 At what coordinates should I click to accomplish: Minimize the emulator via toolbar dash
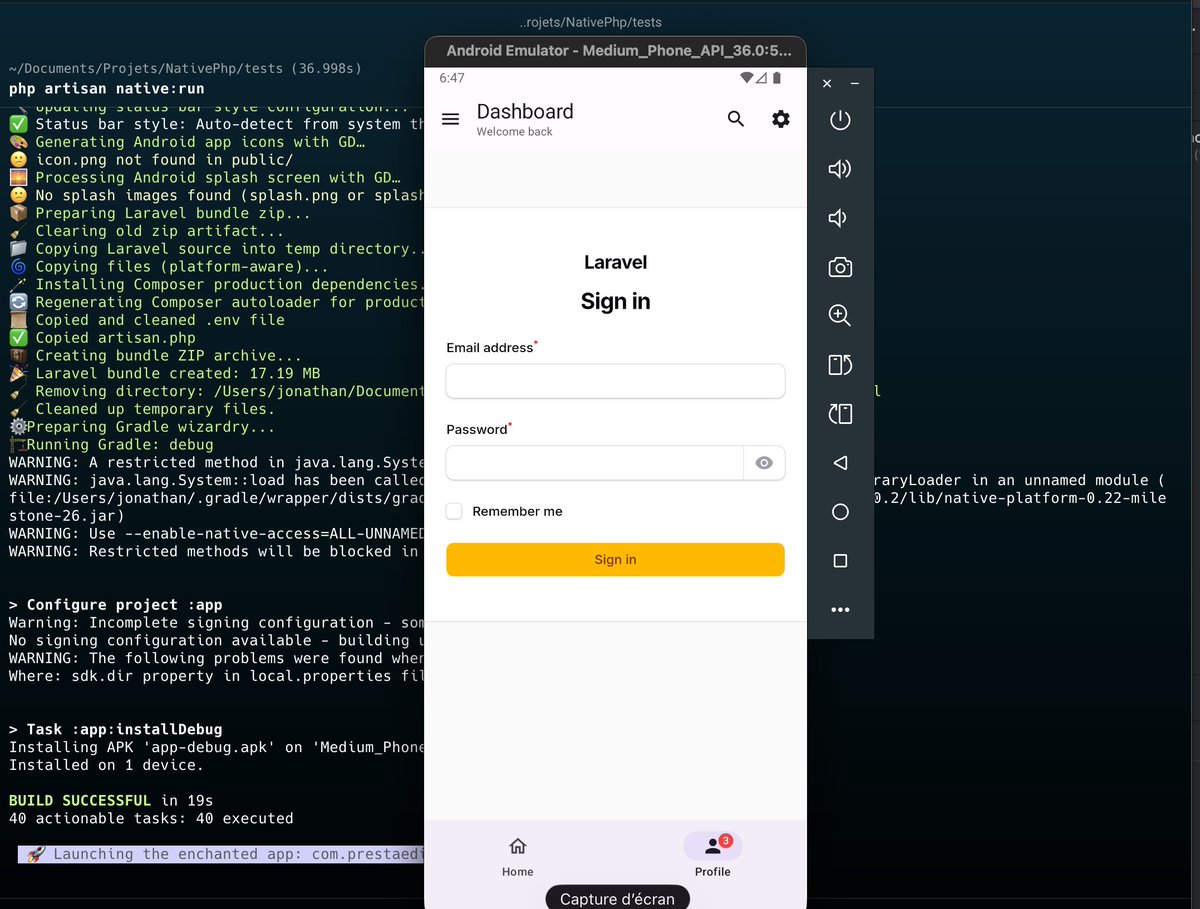point(855,84)
